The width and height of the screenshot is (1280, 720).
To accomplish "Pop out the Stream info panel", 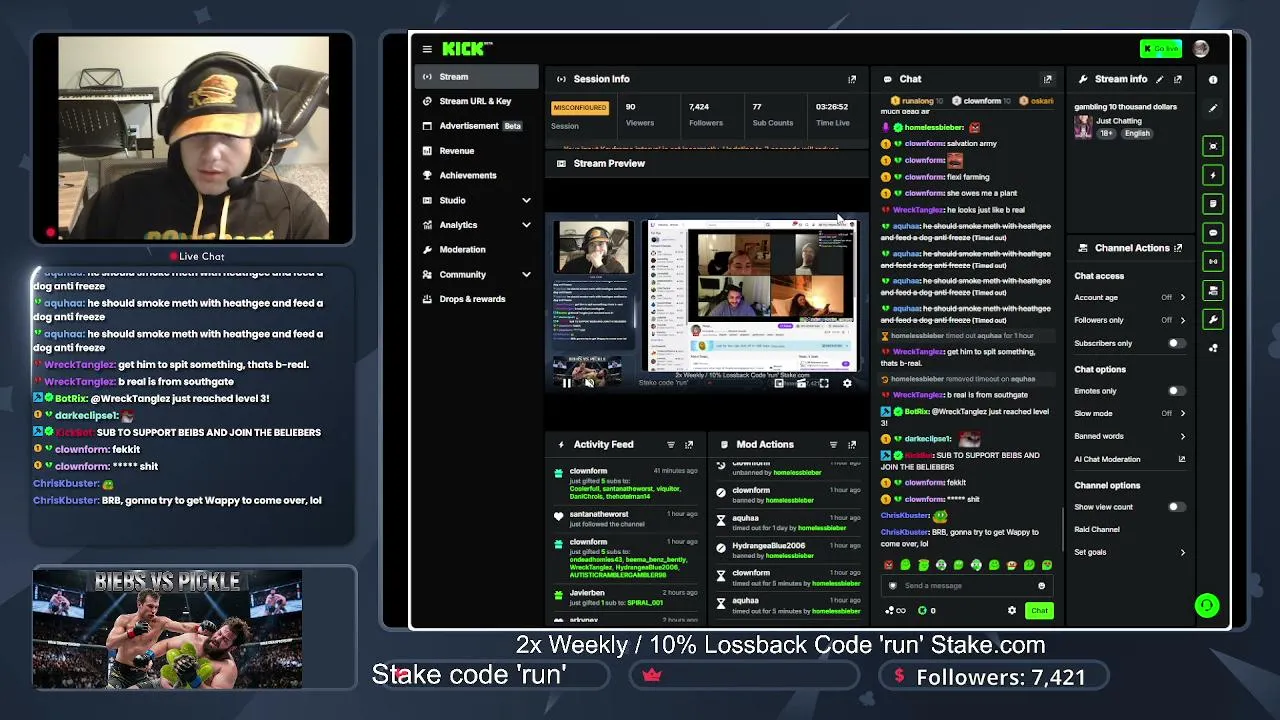I will point(1178,79).
